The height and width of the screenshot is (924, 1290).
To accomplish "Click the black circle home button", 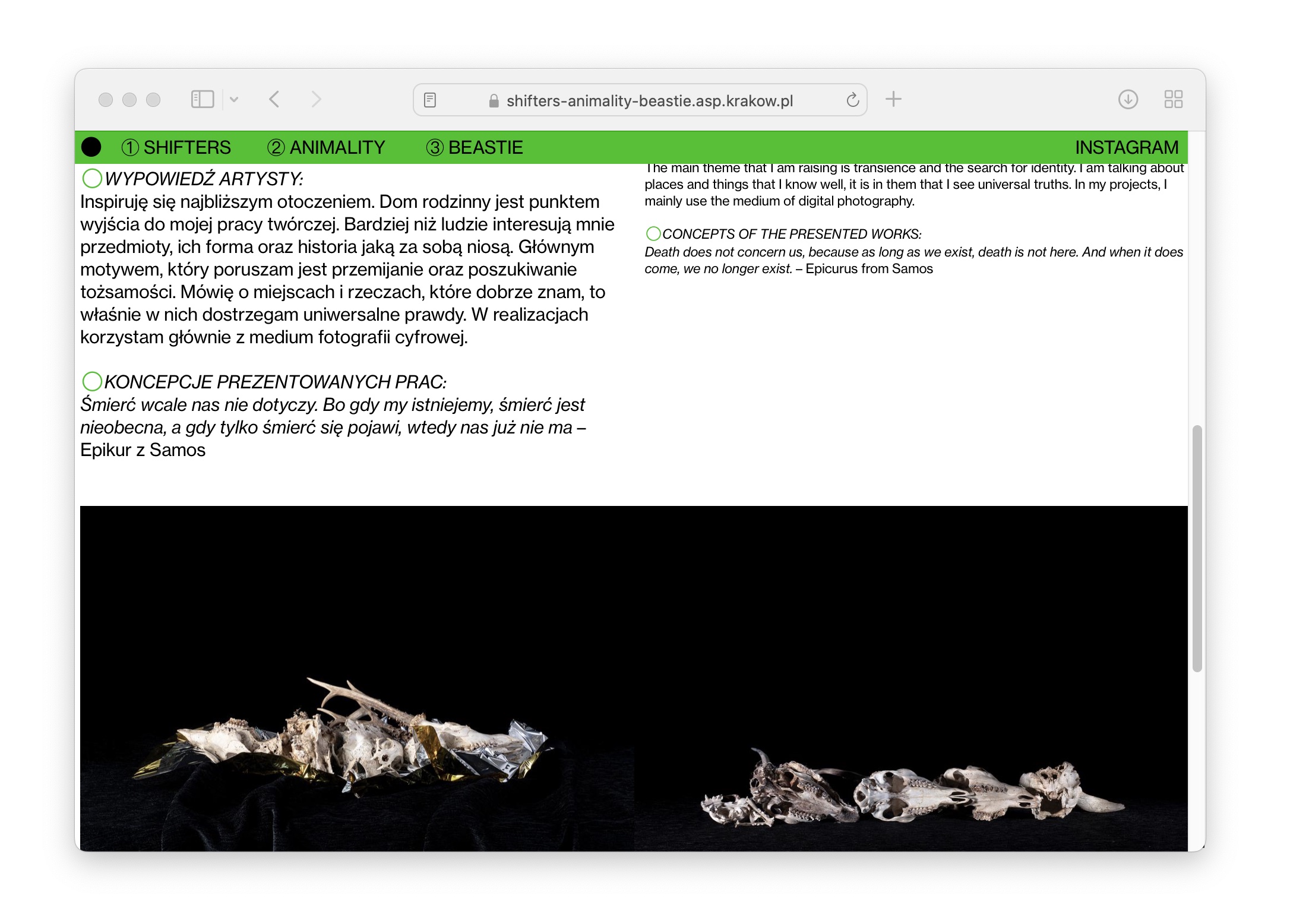I will tap(91, 147).
